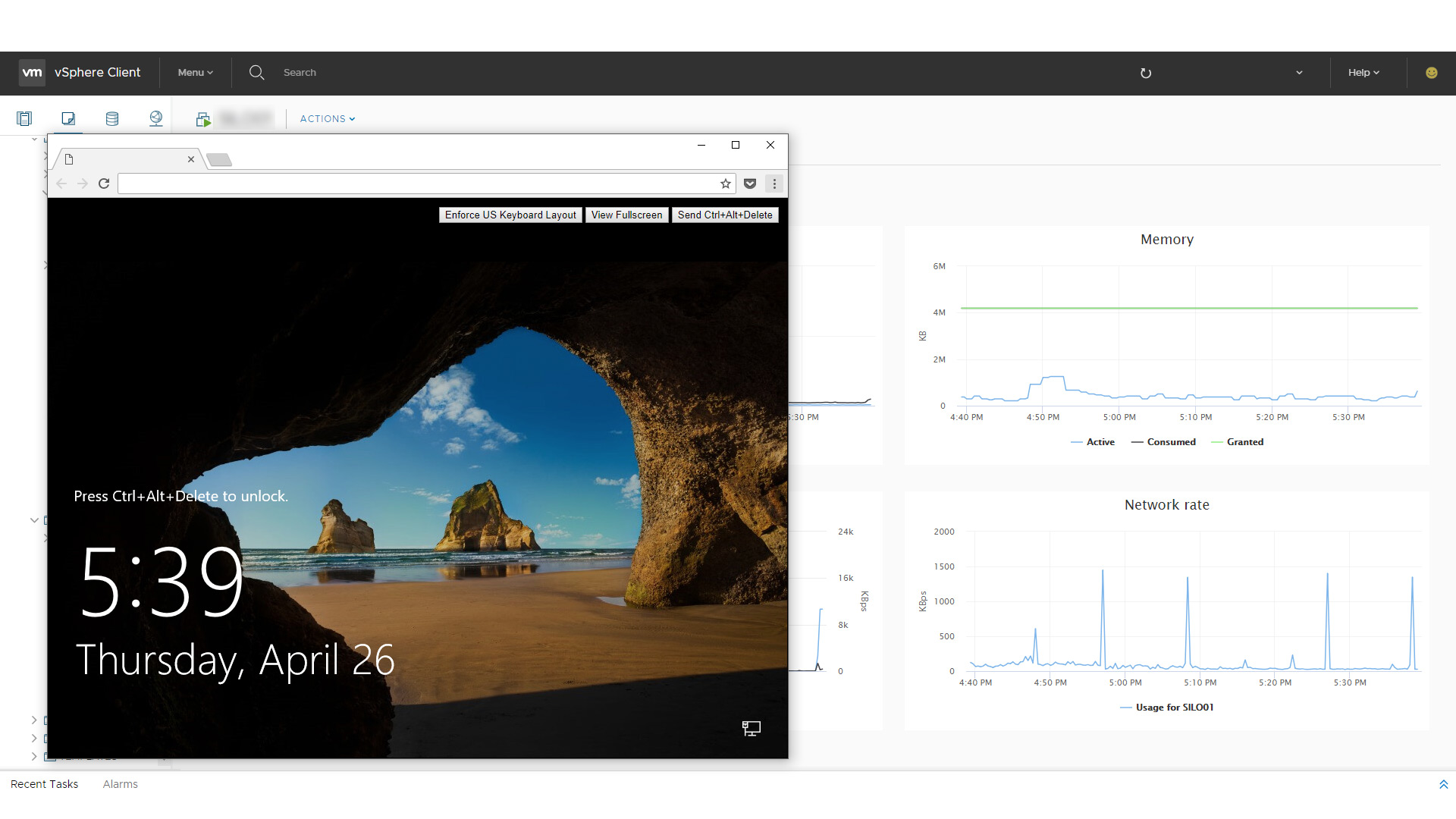Minimize the console browser window
The image size is (1456, 819).
(701, 145)
